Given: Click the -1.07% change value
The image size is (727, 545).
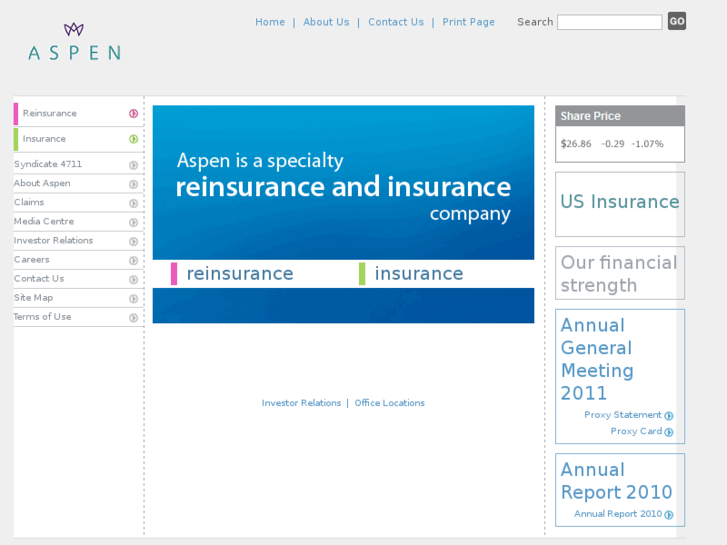Looking at the screenshot, I should [647, 144].
